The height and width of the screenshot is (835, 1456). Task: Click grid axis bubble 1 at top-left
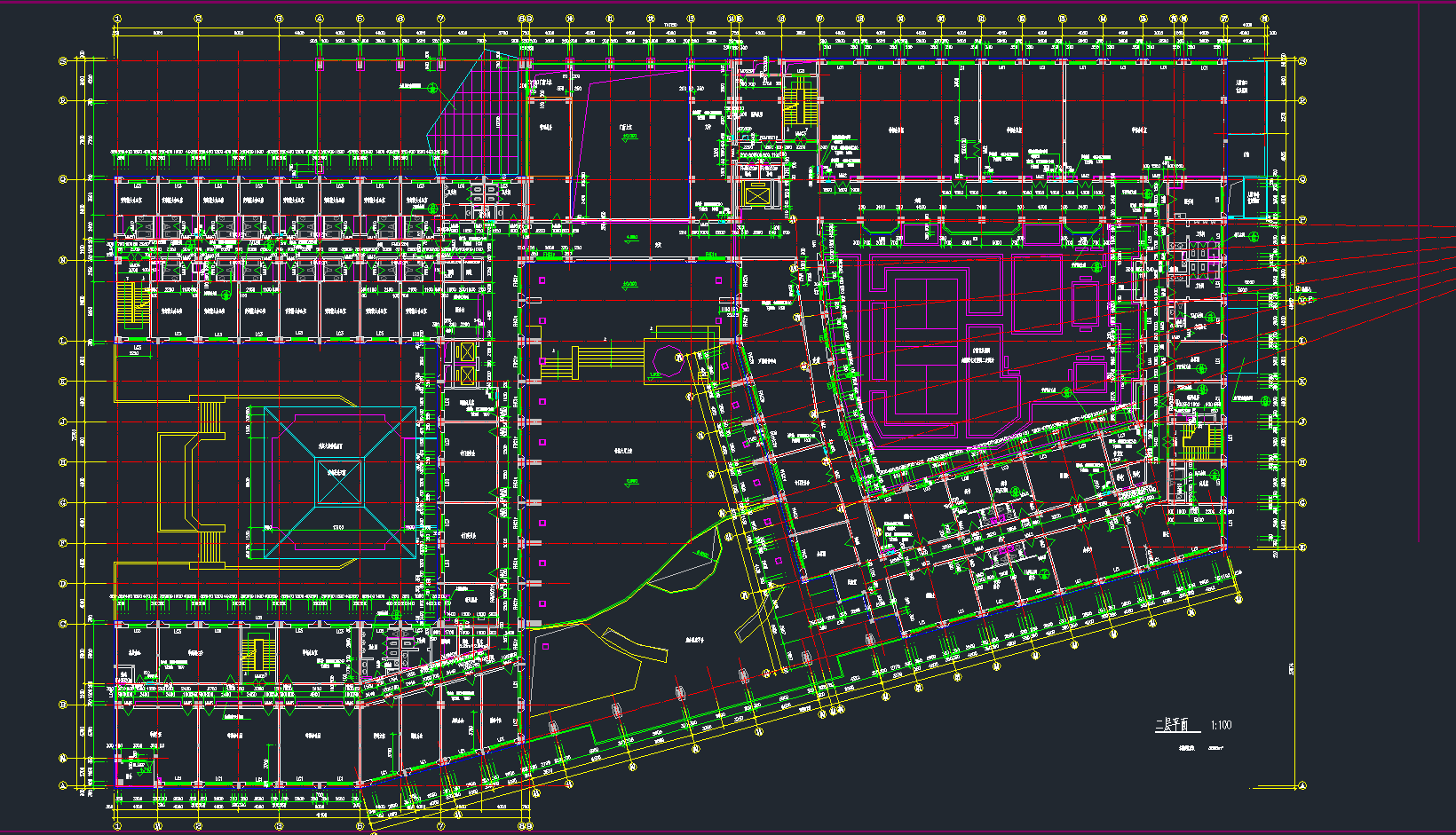pyautogui.click(x=117, y=18)
